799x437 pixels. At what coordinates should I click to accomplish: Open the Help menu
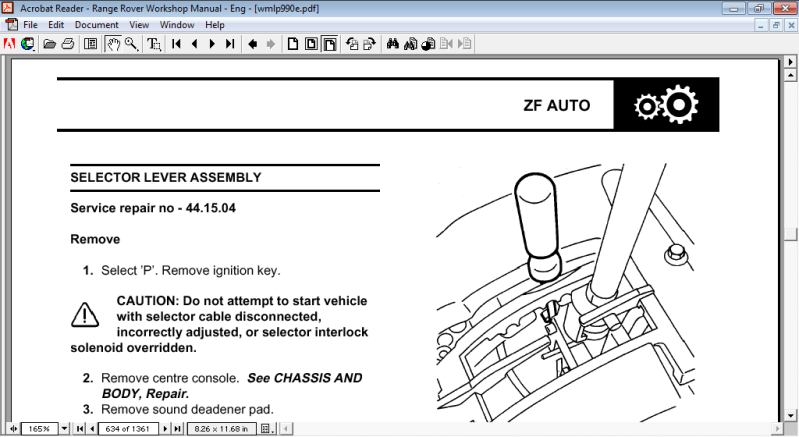click(x=215, y=24)
